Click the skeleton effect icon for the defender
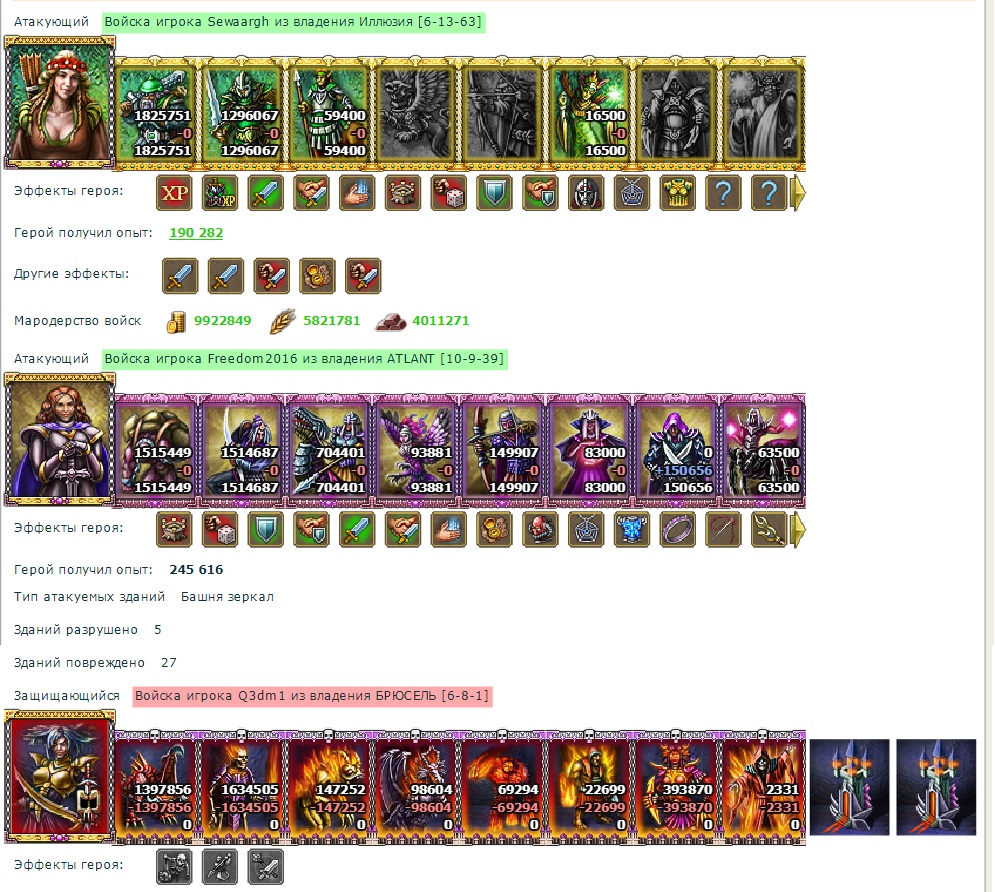Screen dimensions: 995x892 point(175,867)
